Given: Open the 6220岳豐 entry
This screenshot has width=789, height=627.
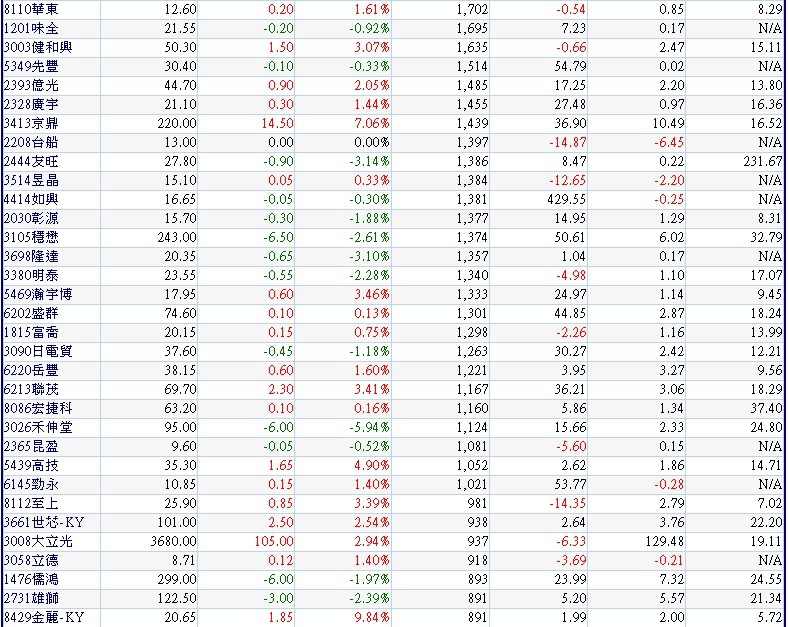Looking at the screenshot, I should tap(31, 370).
